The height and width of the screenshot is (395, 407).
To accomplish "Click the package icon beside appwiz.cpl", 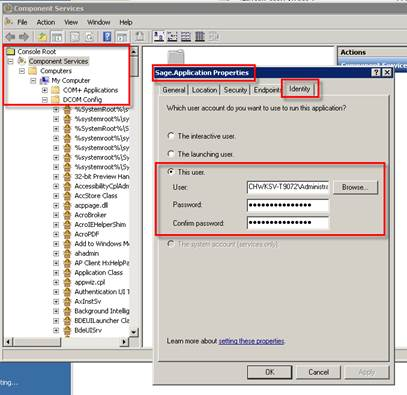I will (67, 282).
